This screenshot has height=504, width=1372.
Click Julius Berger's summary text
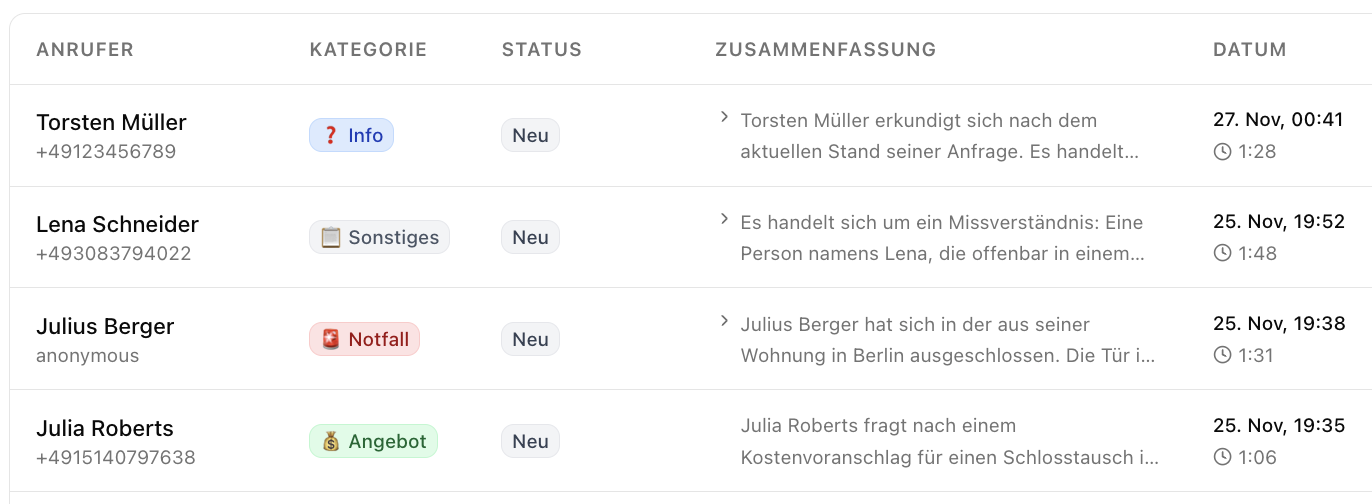coord(948,340)
